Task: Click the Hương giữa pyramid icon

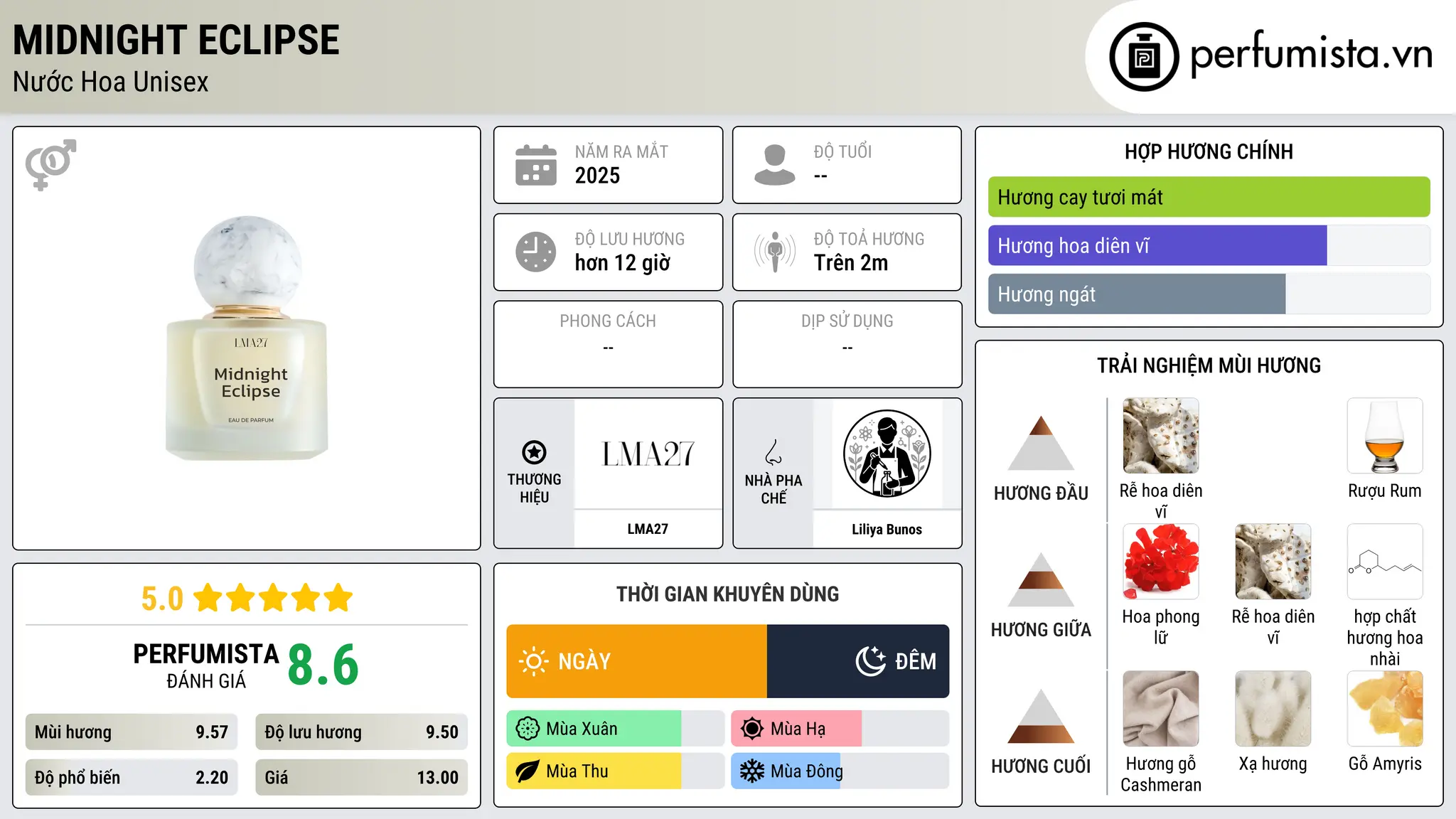Action: pyautogui.click(x=1041, y=579)
